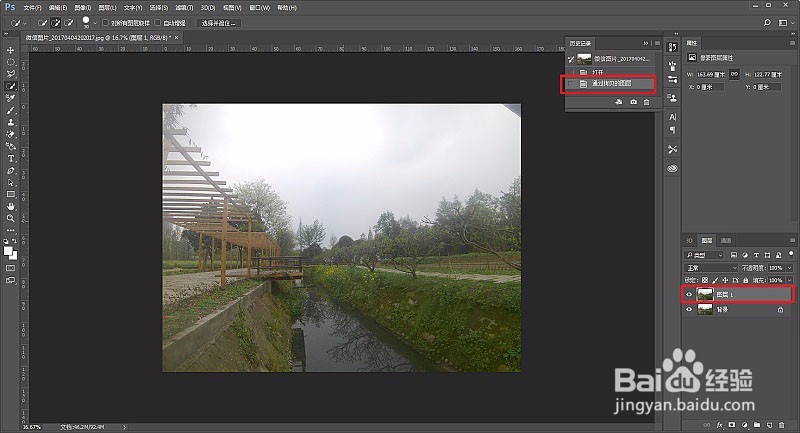Select the Brush tool

pos(10,110)
